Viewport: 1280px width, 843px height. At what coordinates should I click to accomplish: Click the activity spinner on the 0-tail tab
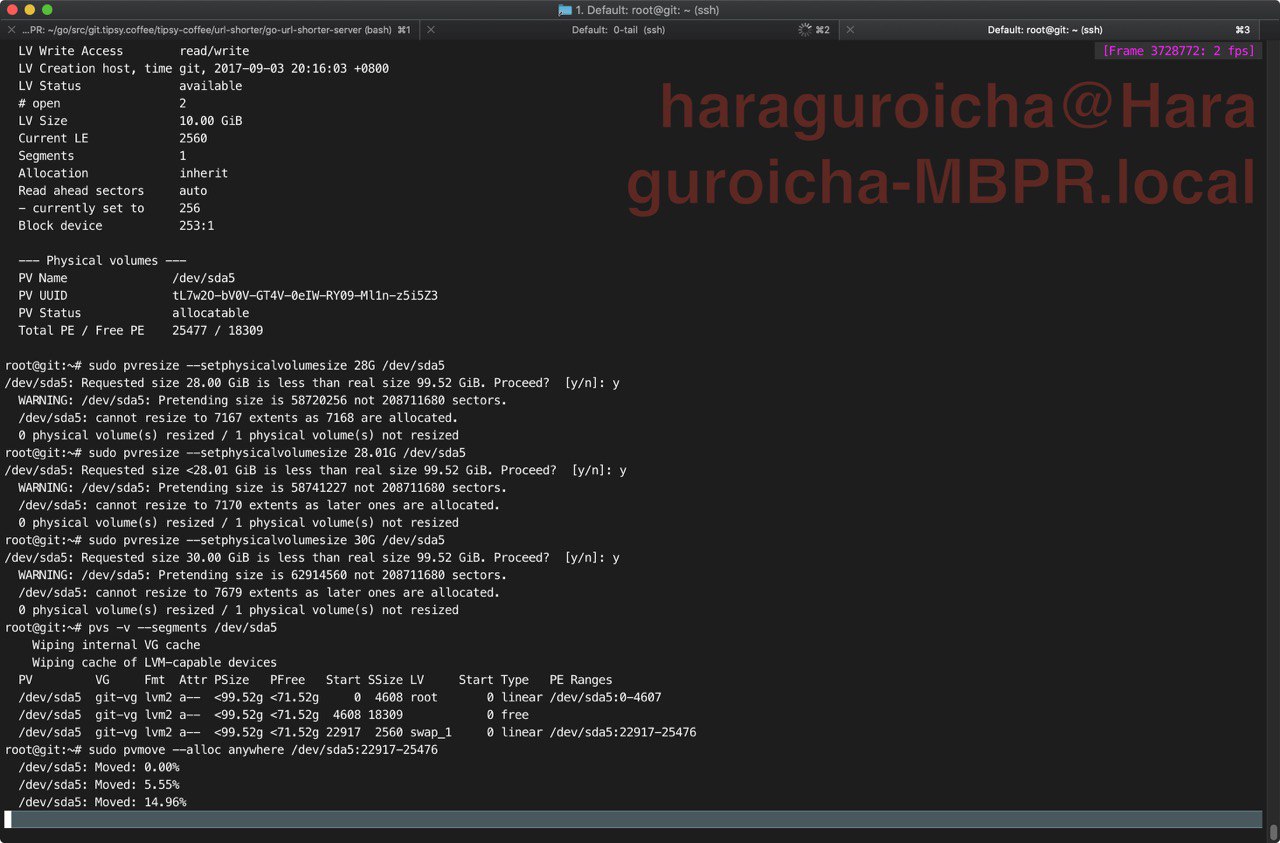(805, 30)
